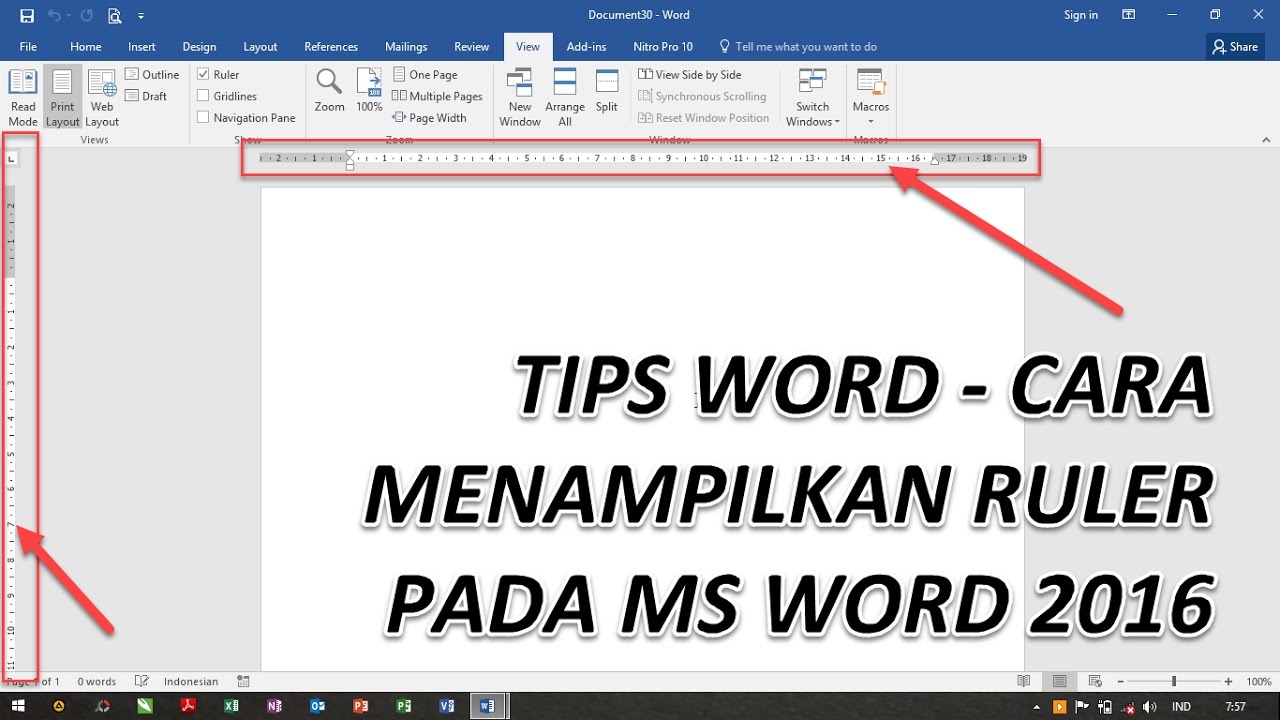Viewport: 1280px width, 720px height.
Task: Click Arrange All windows
Action: (565, 98)
